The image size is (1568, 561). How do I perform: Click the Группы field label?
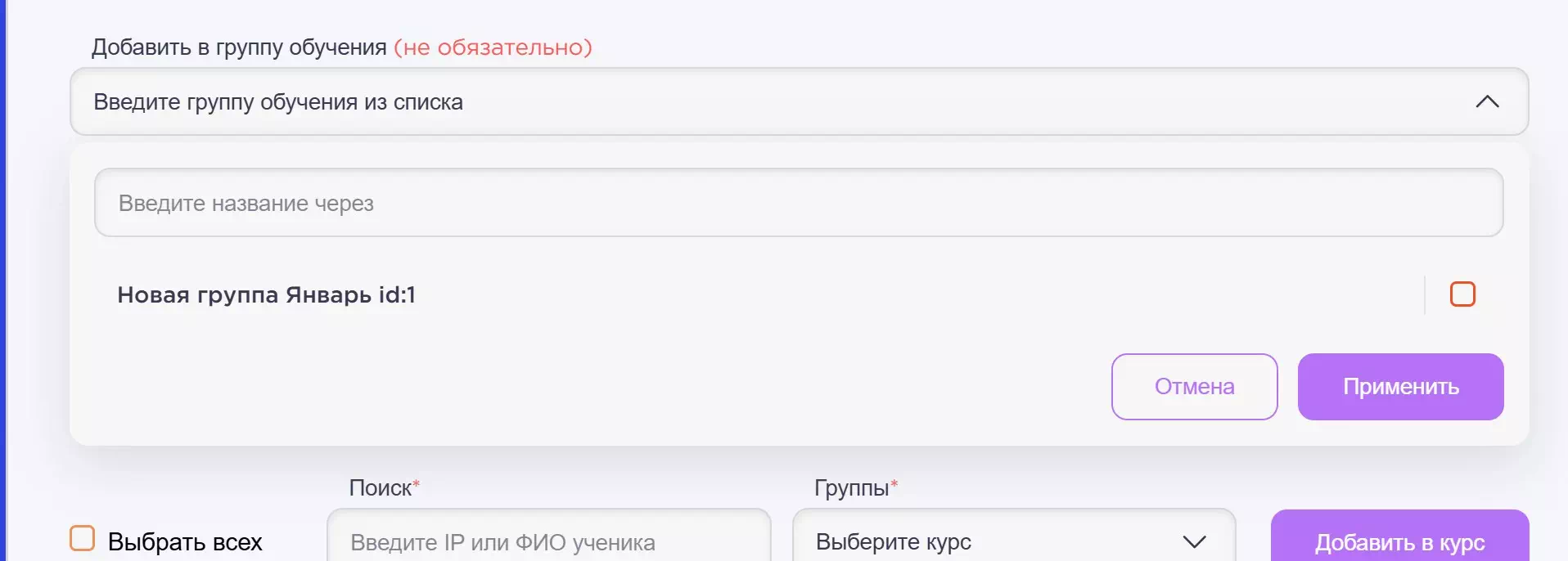point(851,488)
